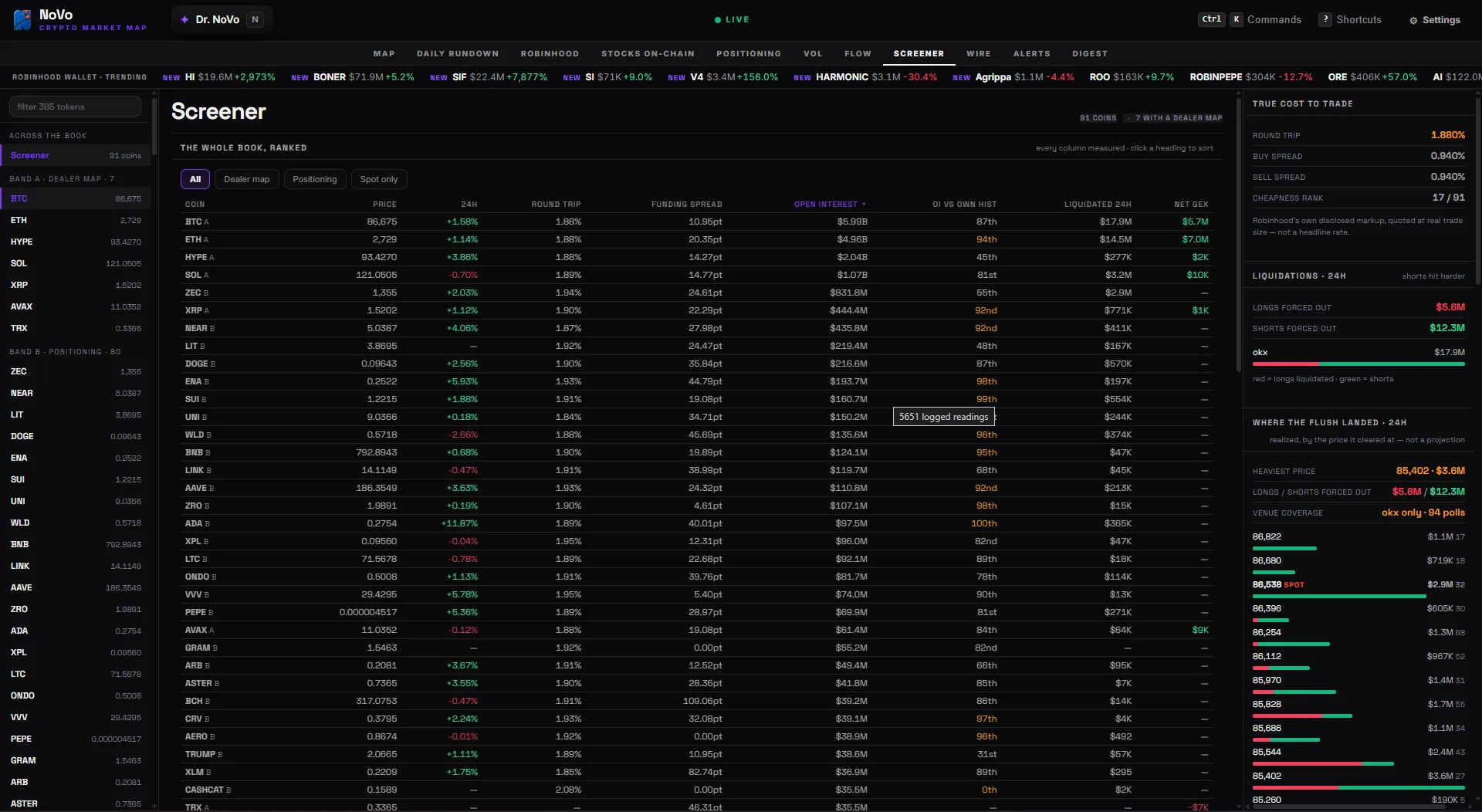Sort by the NET GEX column heading
1482x812 pixels.
(1191, 205)
